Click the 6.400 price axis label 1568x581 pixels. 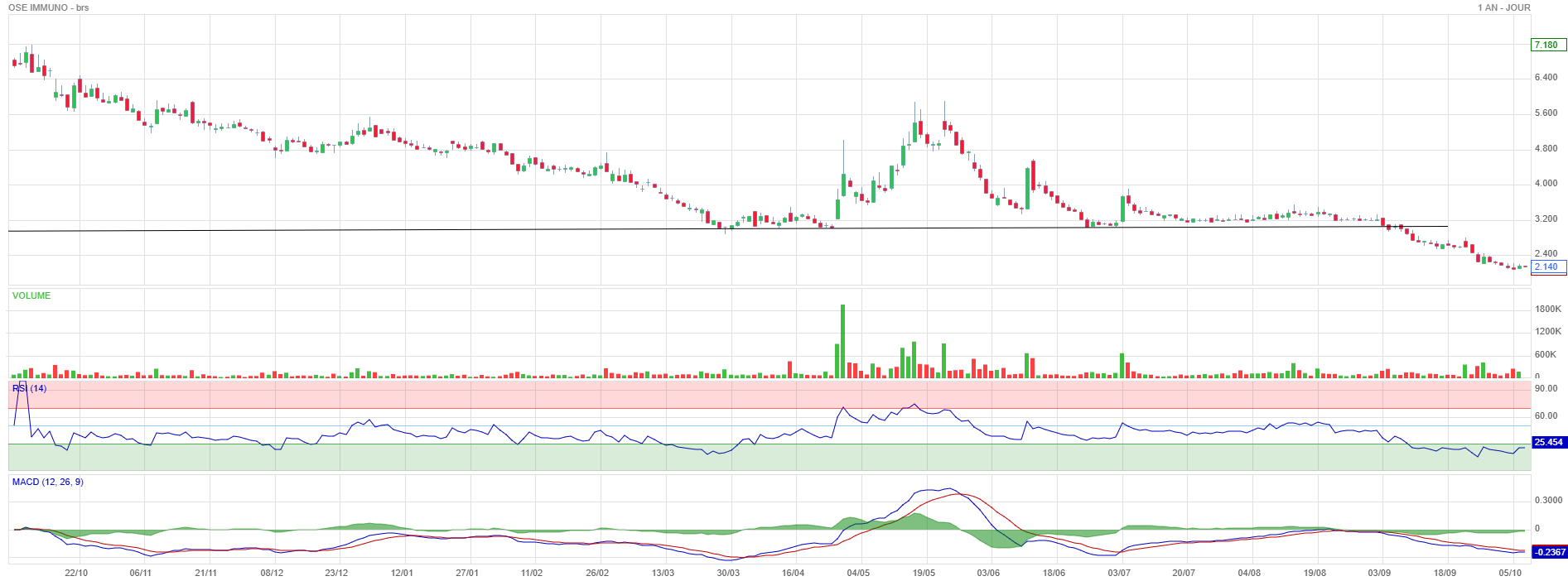[1546, 77]
